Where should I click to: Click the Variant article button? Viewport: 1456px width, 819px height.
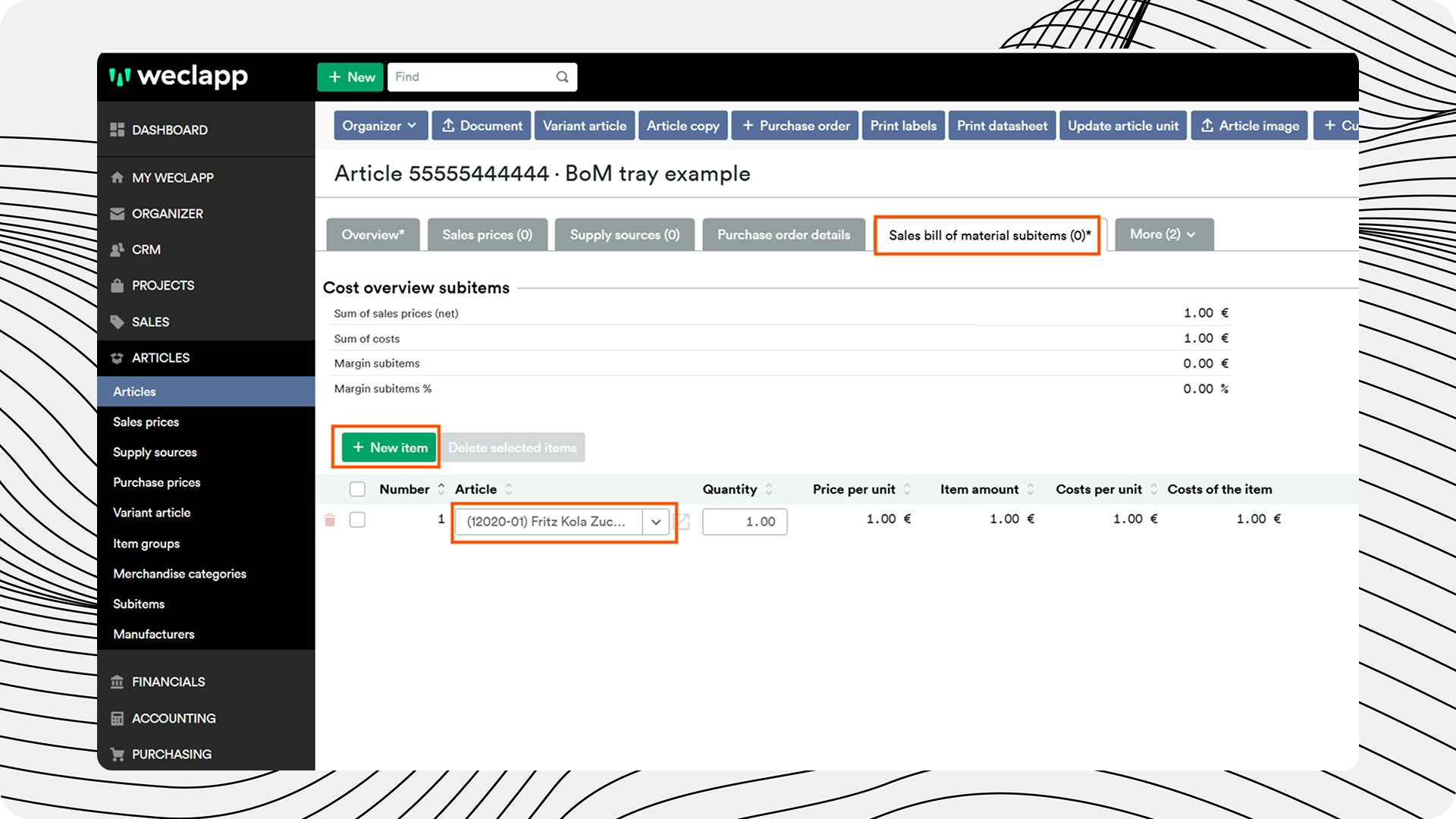[585, 126]
